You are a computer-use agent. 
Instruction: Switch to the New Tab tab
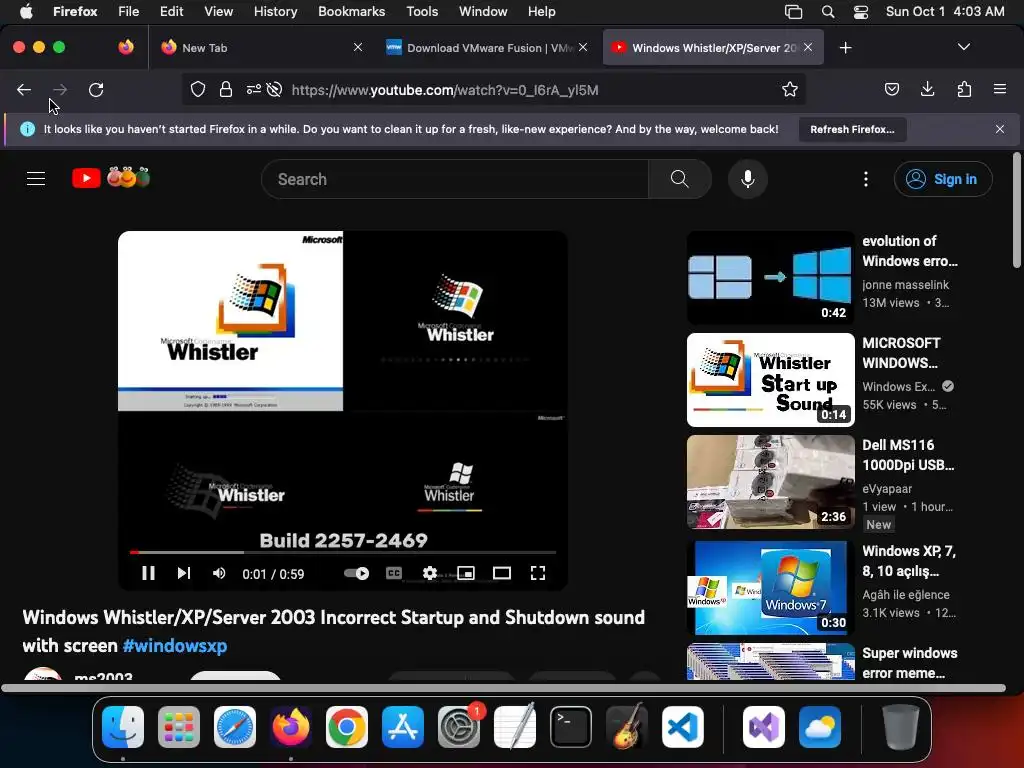point(261,48)
